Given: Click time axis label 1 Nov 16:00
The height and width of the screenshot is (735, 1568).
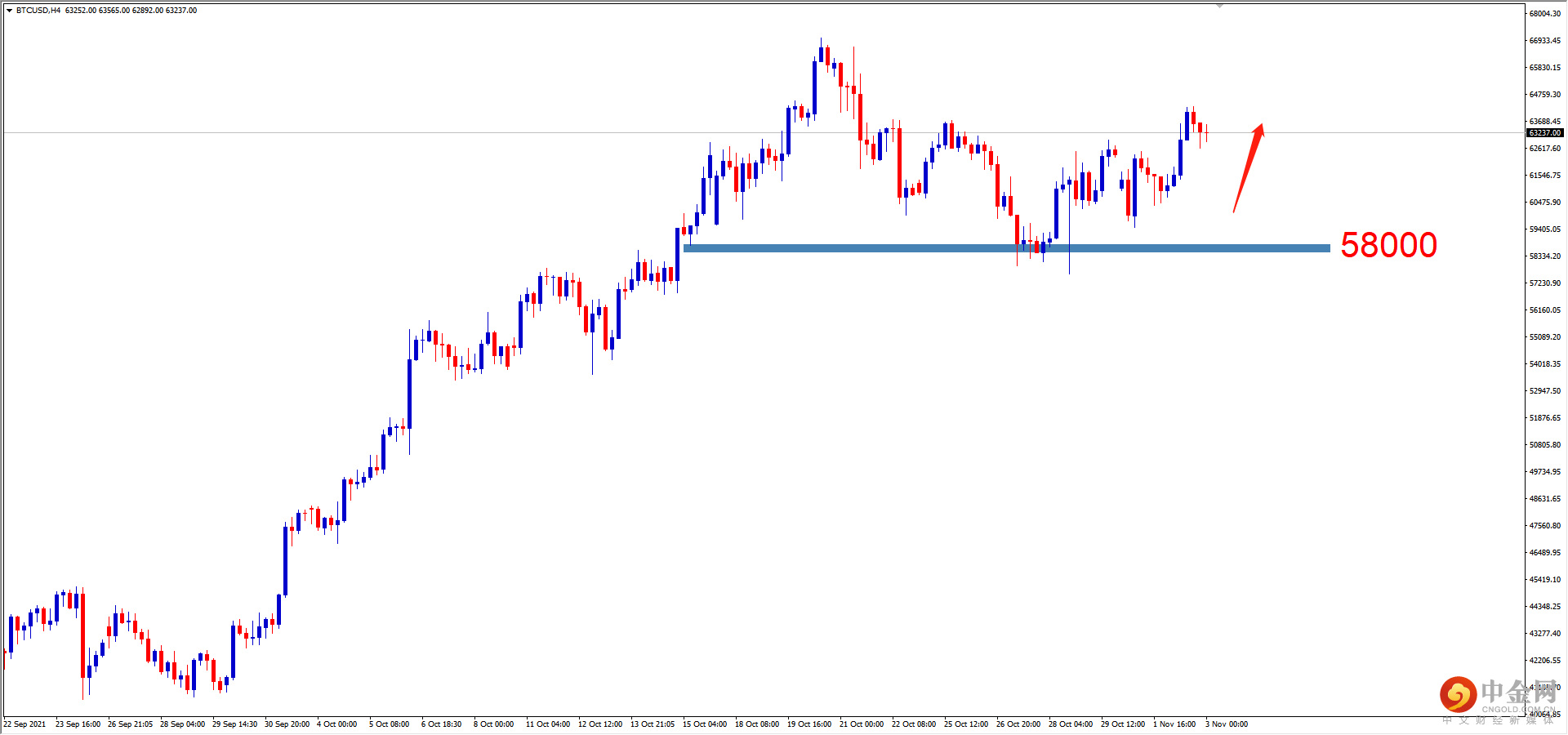Looking at the screenshot, I should (x=1174, y=724).
